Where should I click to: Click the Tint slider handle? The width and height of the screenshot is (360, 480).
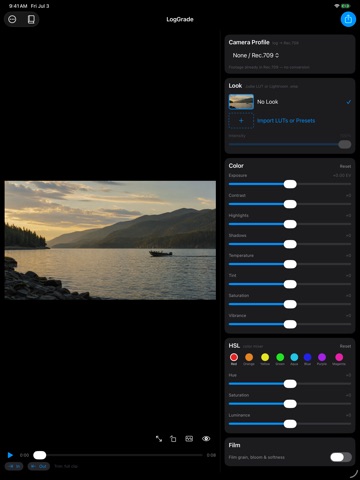coord(290,284)
